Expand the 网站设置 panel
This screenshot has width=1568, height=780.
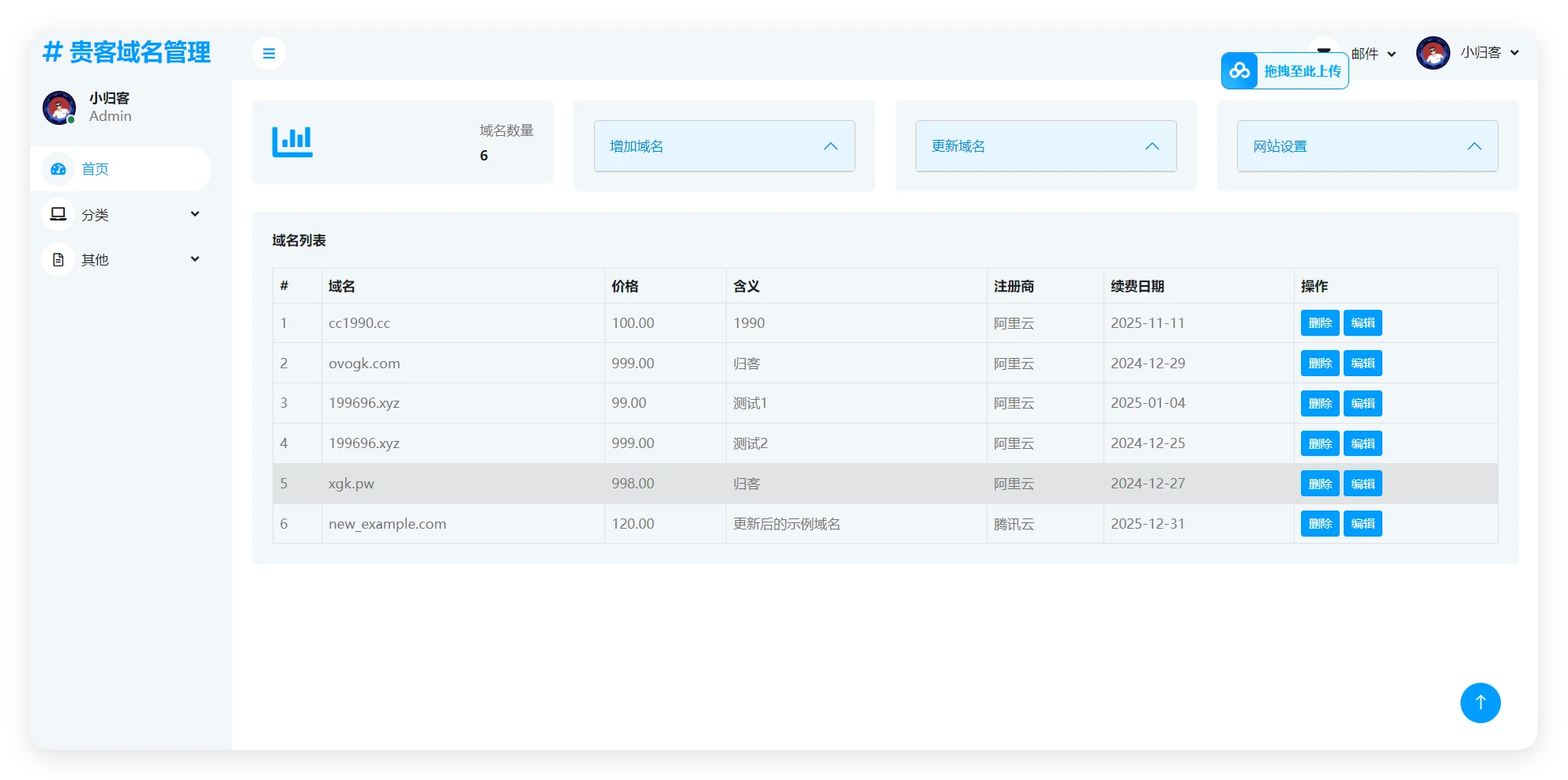[x=1367, y=146]
